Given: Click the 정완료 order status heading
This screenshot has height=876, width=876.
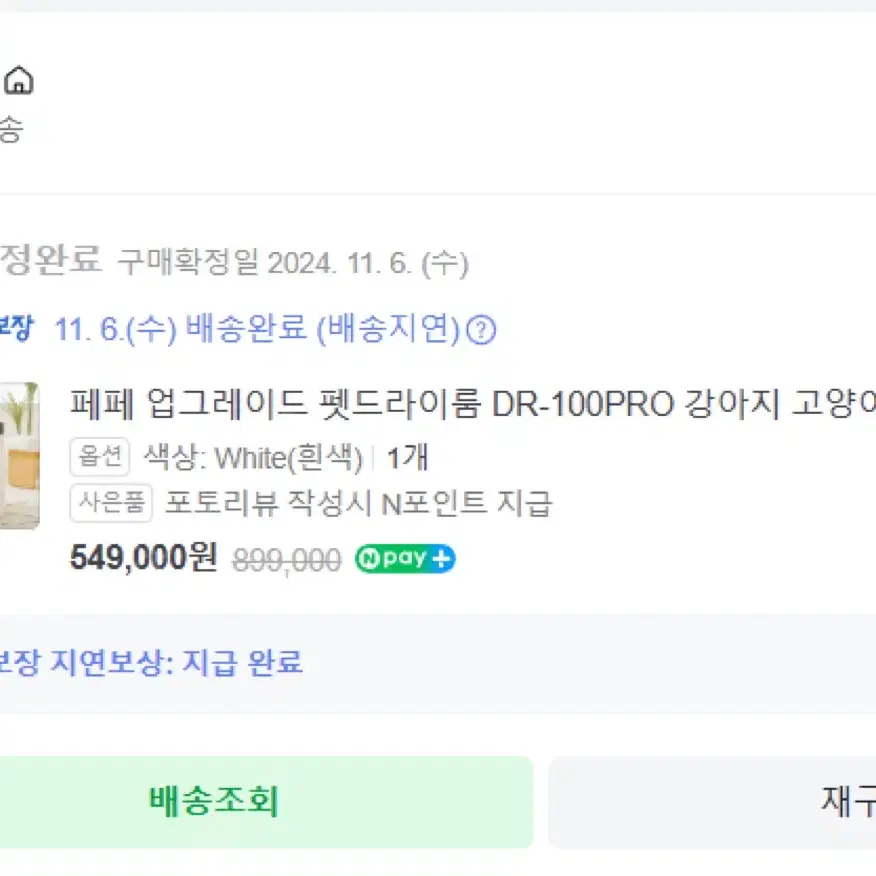Looking at the screenshot, I should [50, 260].
